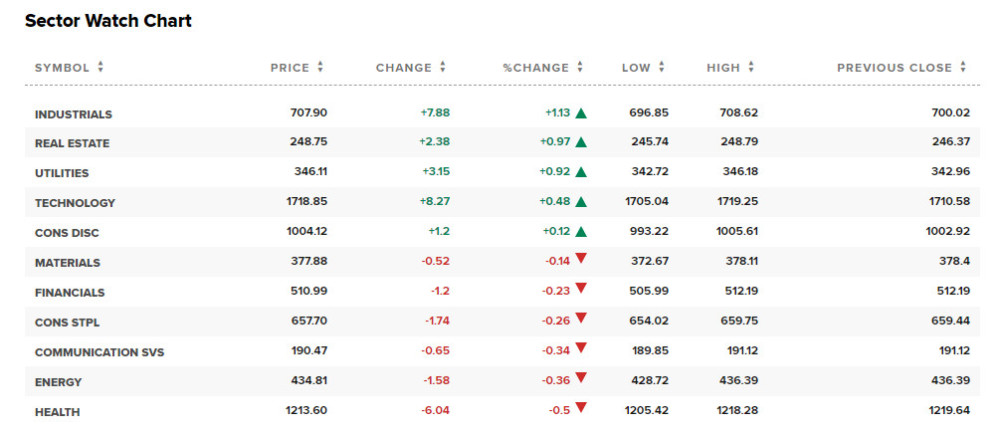This screenshot has width=1000, height=432.
Task: Select the FINANCIALS row symbol
Action: coord(70,293)
